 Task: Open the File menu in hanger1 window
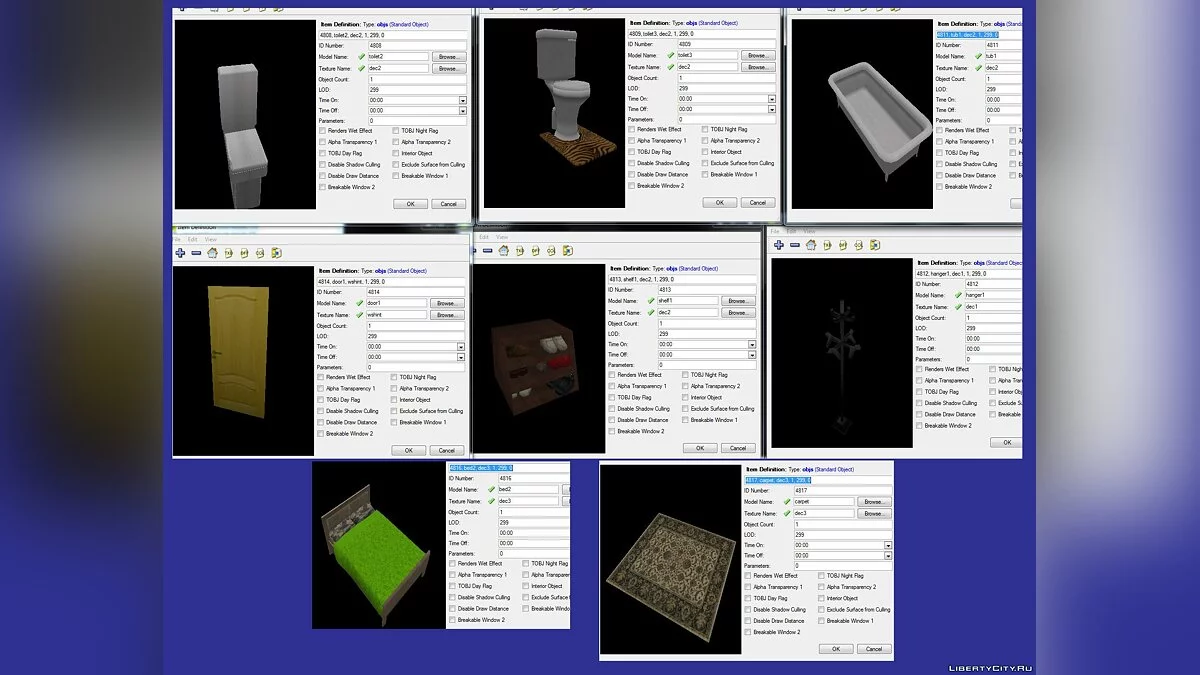(774, 232)
